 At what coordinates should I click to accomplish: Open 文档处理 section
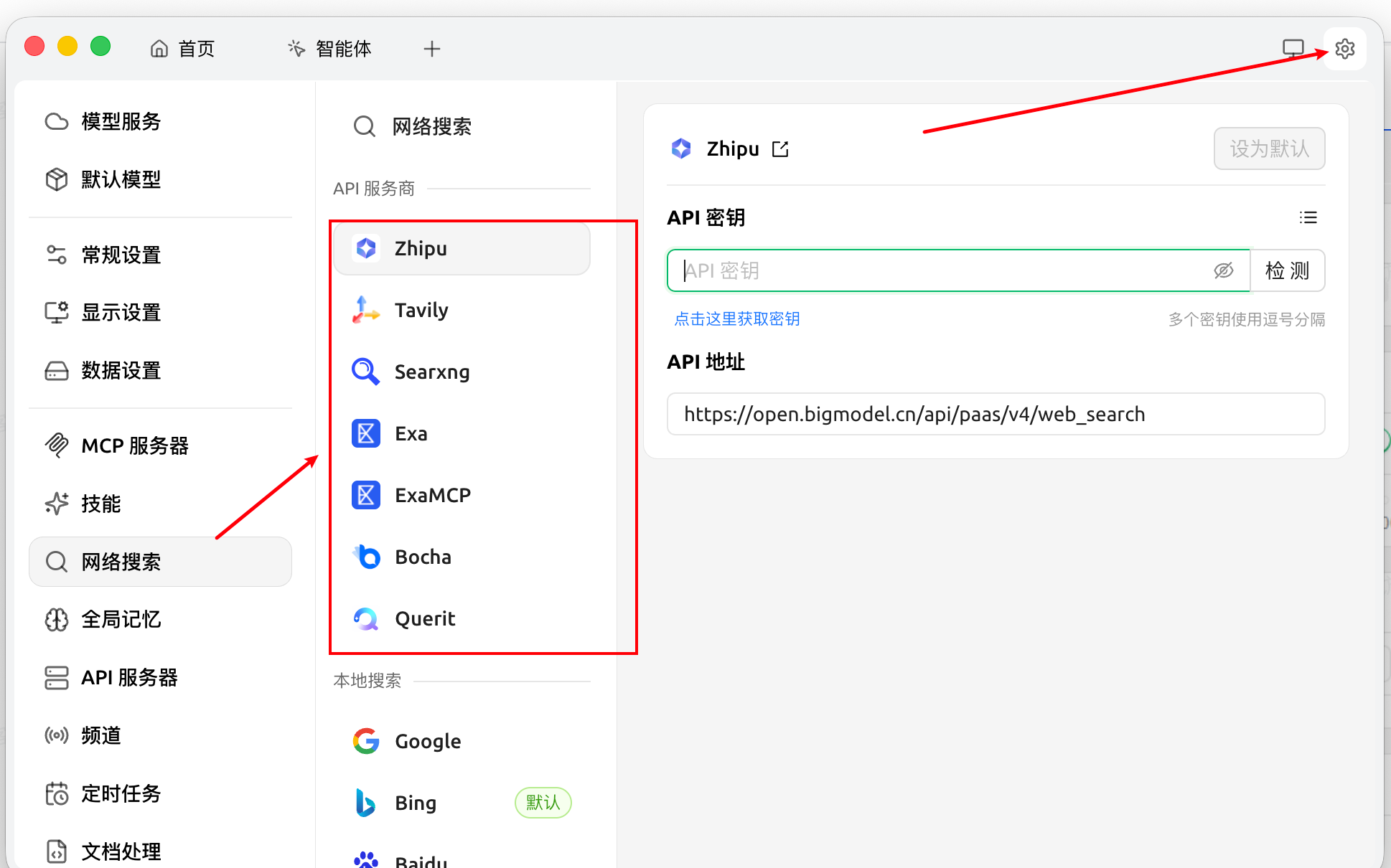click(x=160, y=852)
